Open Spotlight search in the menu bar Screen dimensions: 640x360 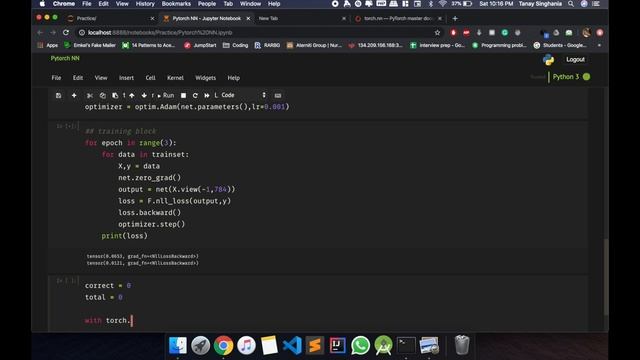[x=571, y=4]
